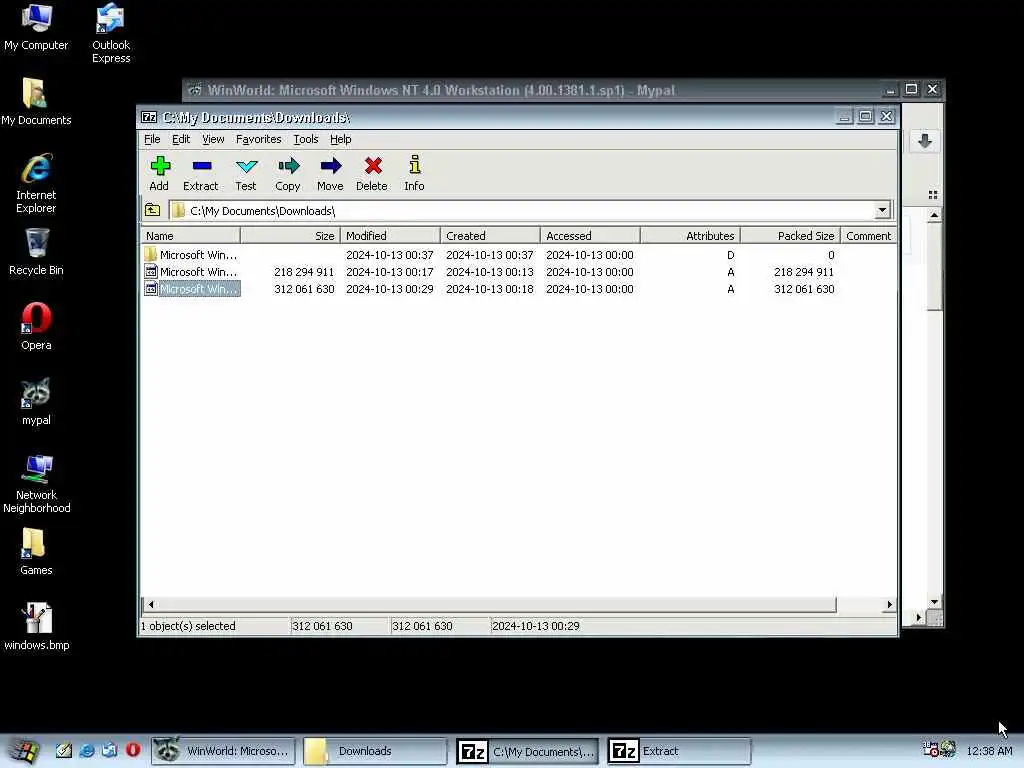Click the horizontal scrollbar right arrow
The image size is (1024, 768).
pos(889,604)
